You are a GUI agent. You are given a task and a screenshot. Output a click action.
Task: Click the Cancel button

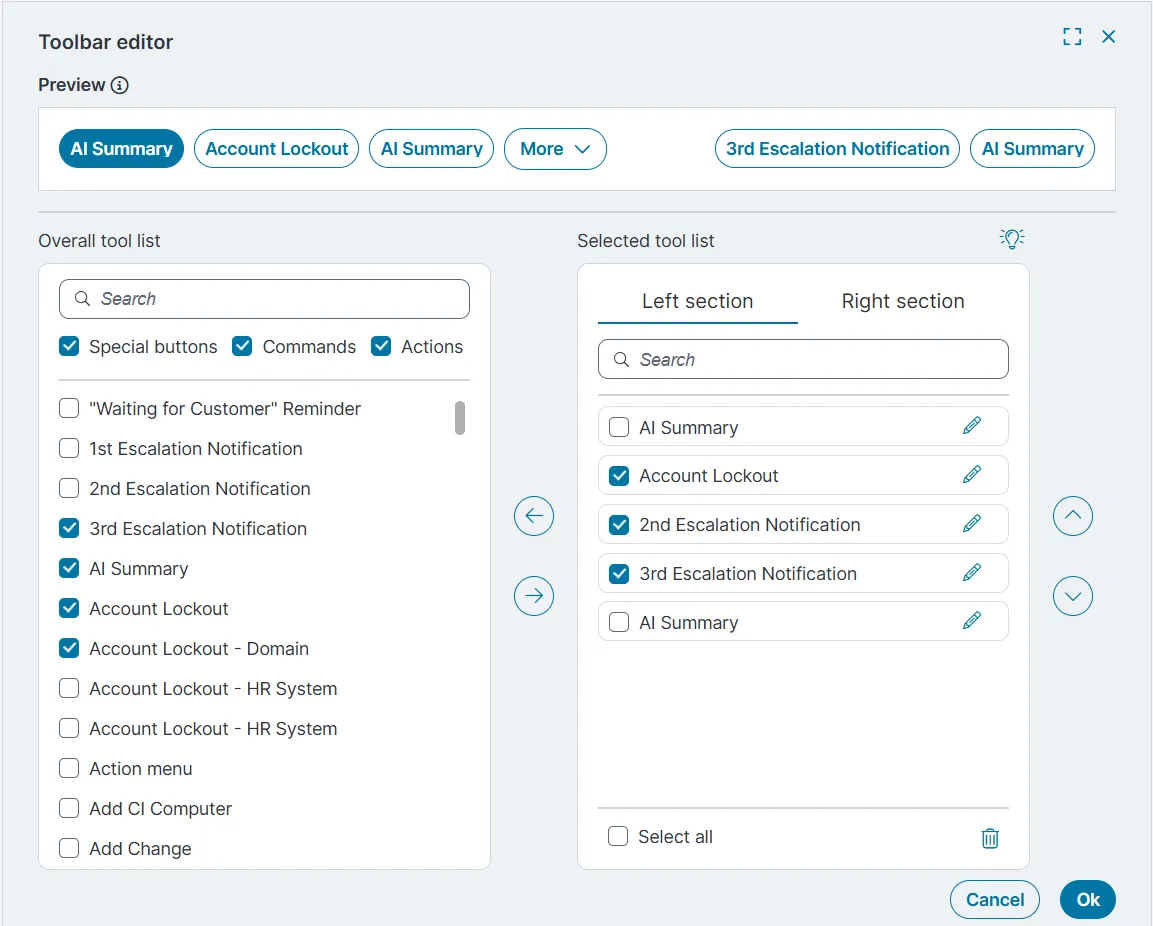click(x=995, y=900)
